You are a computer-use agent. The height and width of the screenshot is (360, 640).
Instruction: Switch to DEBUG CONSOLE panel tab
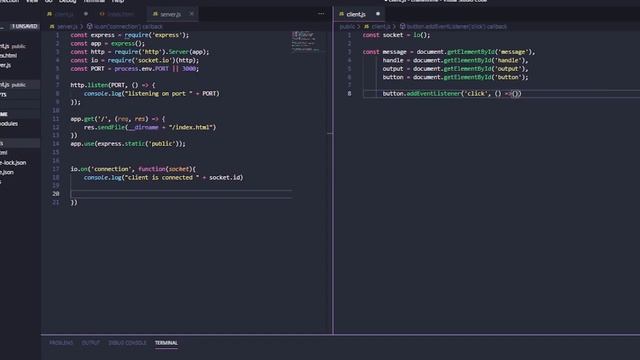pos(127,343)
